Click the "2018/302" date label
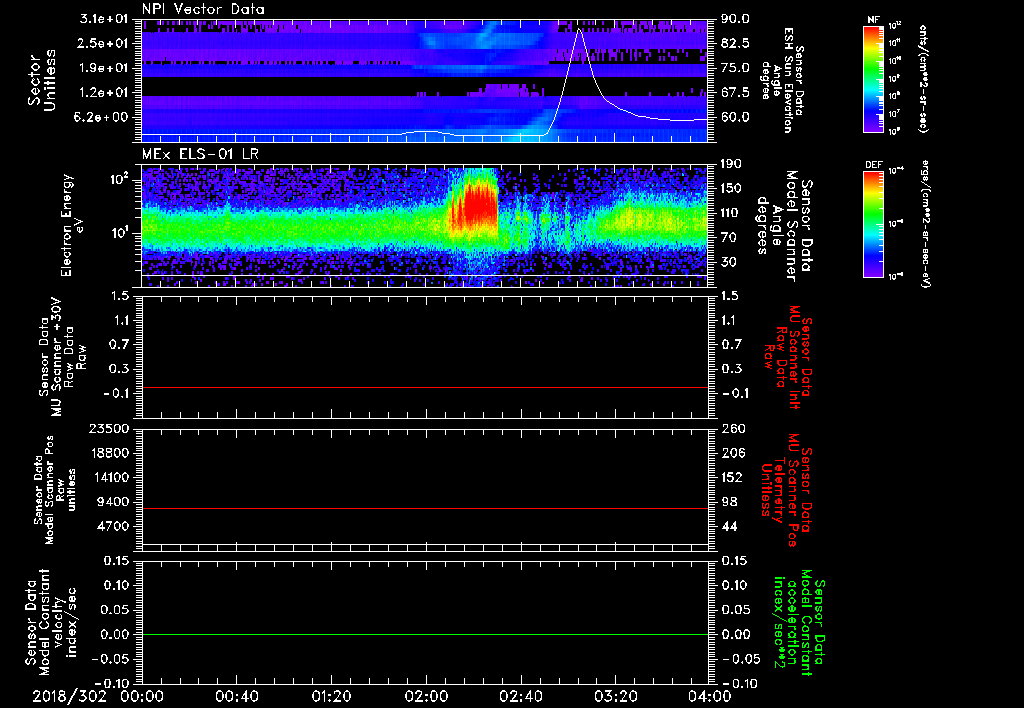The width and height of the screenshot is (1024, 708). coord(69,696)
